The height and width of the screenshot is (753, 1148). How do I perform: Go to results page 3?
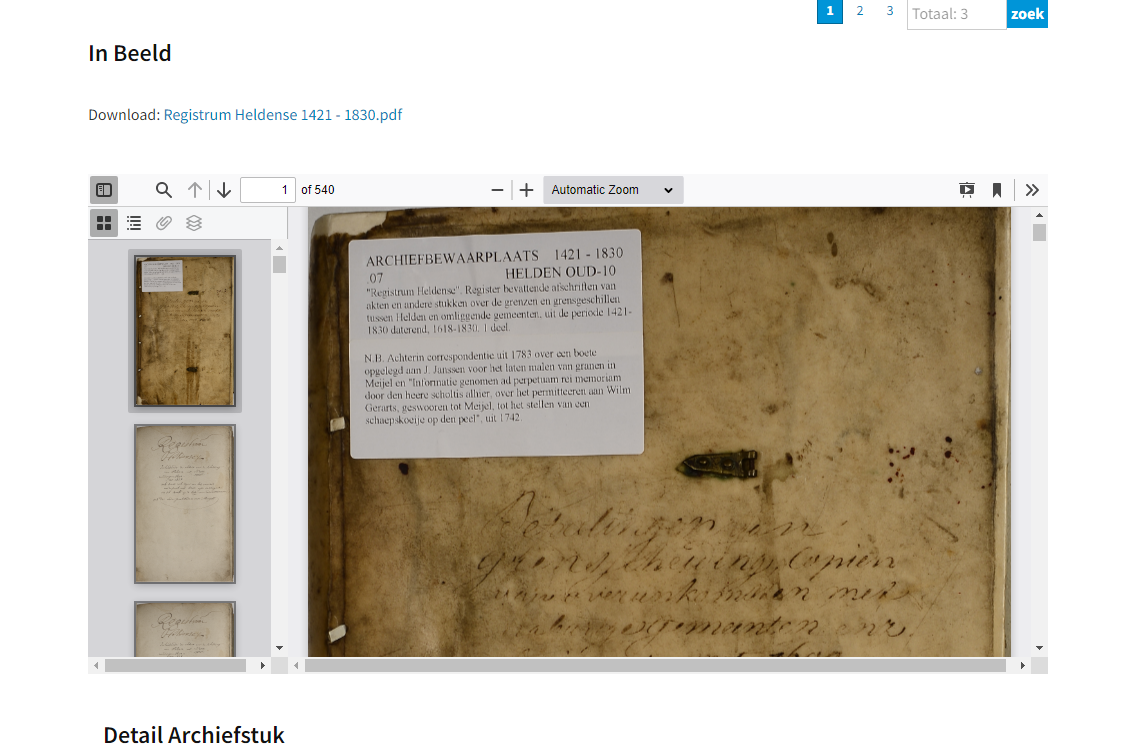(x=890, y=11)
